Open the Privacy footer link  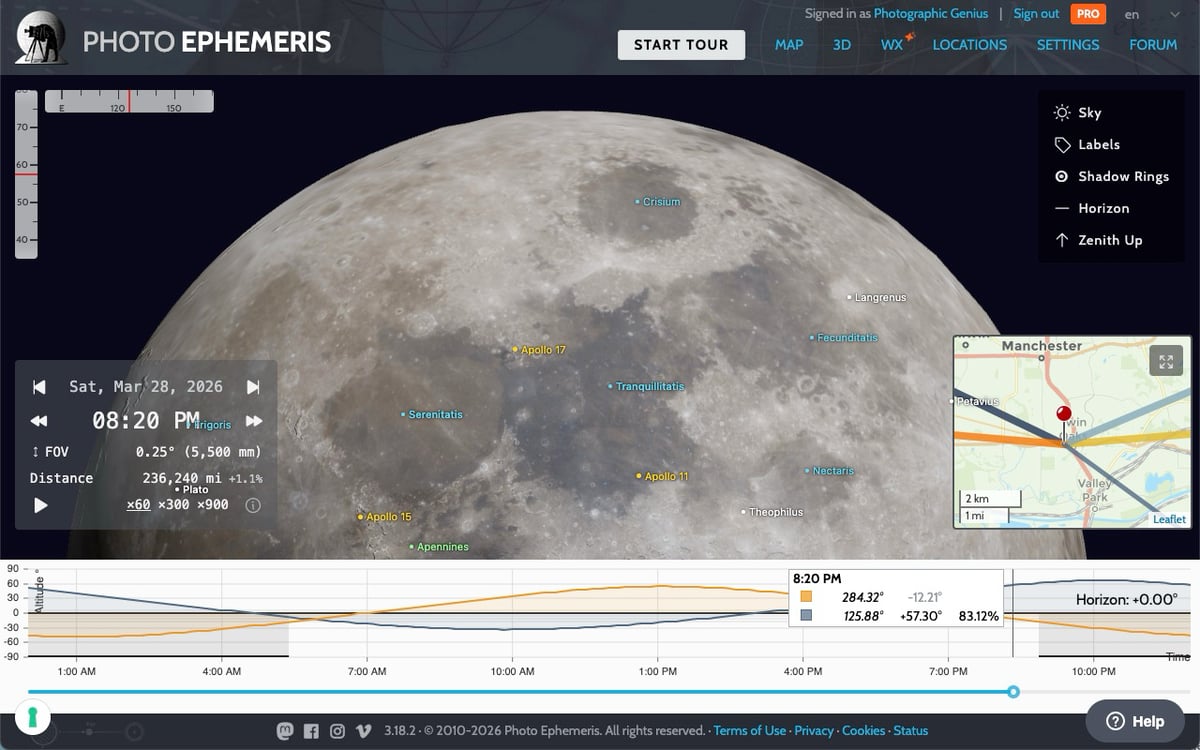(x=814, y=731)
